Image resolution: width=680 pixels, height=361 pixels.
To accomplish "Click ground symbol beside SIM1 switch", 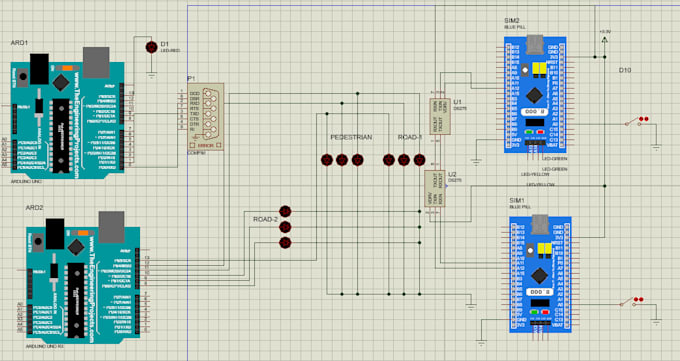I will click(656, 322).
